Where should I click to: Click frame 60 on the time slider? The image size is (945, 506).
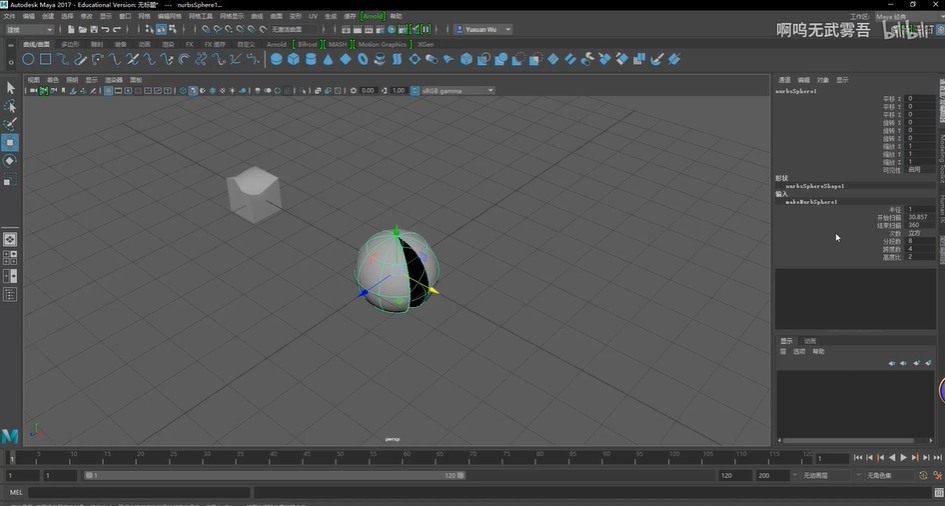pos(406,457)
